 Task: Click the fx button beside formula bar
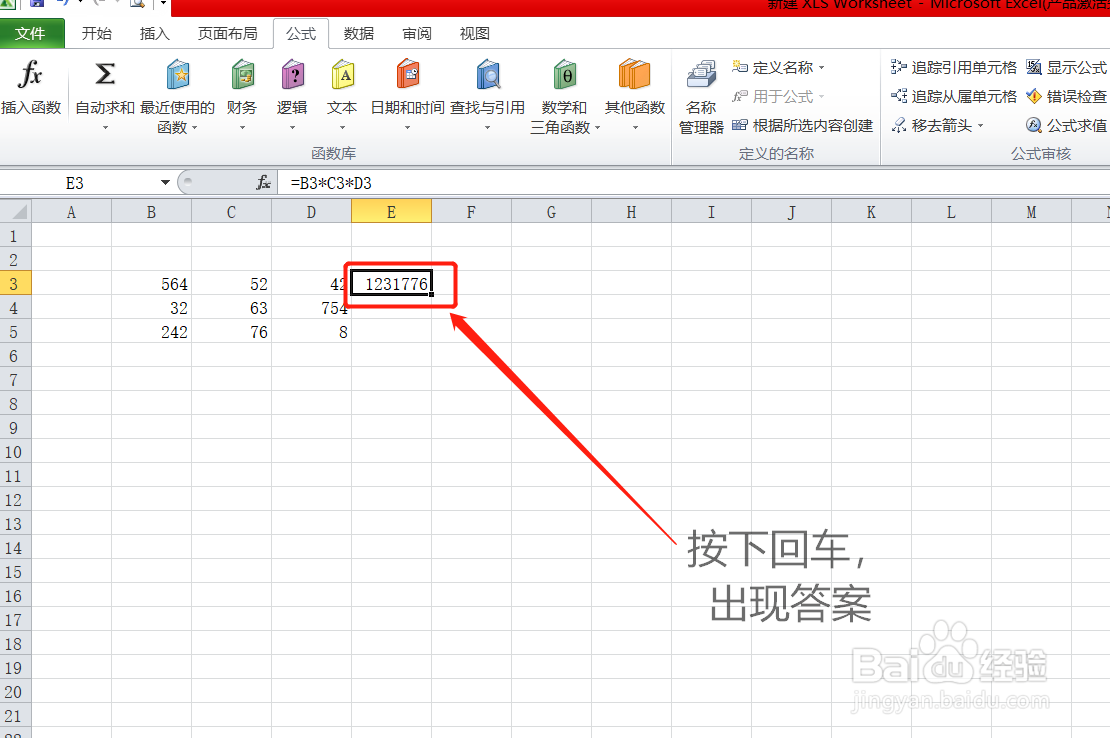(263, 183)
